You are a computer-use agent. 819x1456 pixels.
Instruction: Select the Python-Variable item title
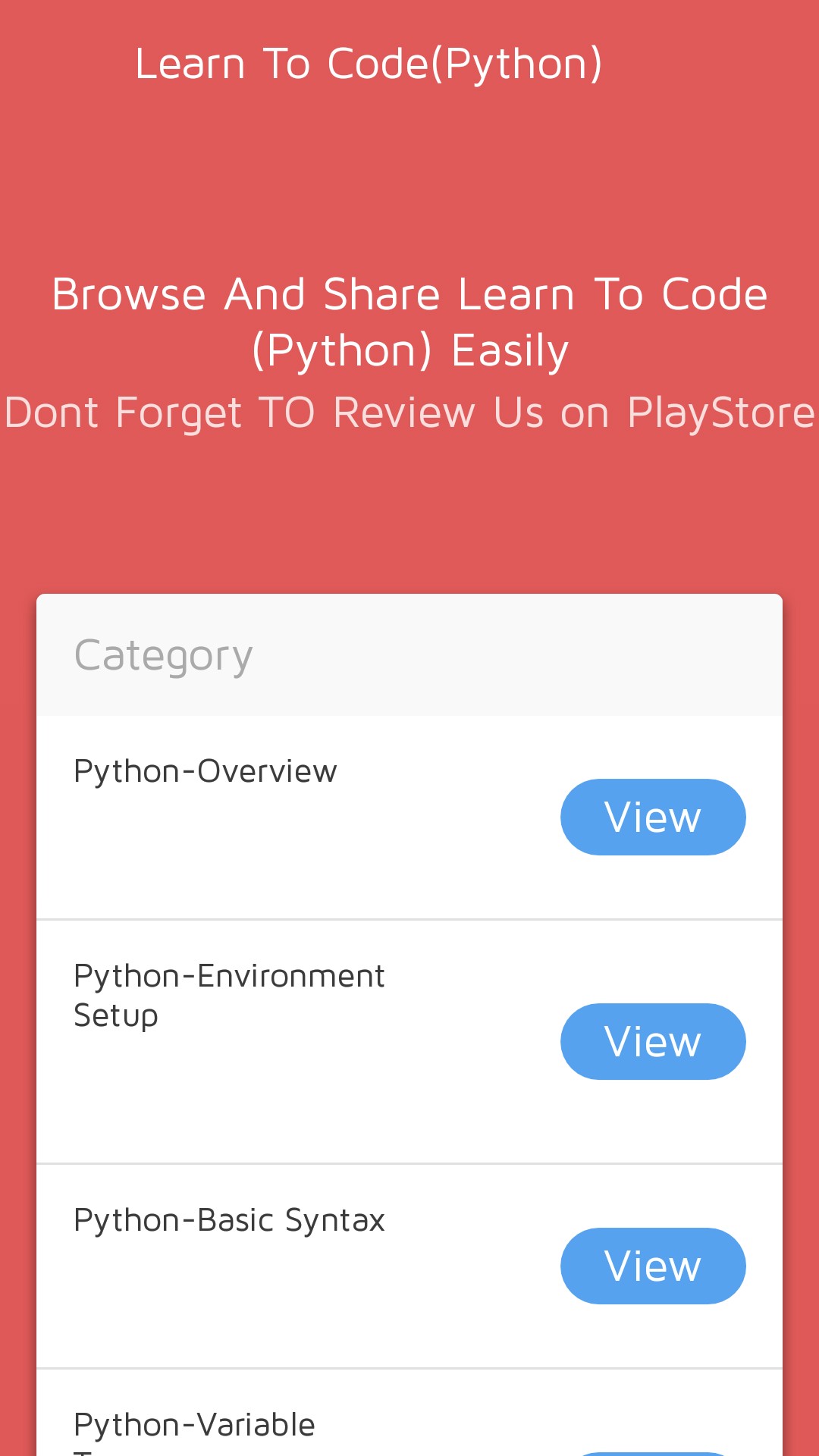tap(194, 1425)
